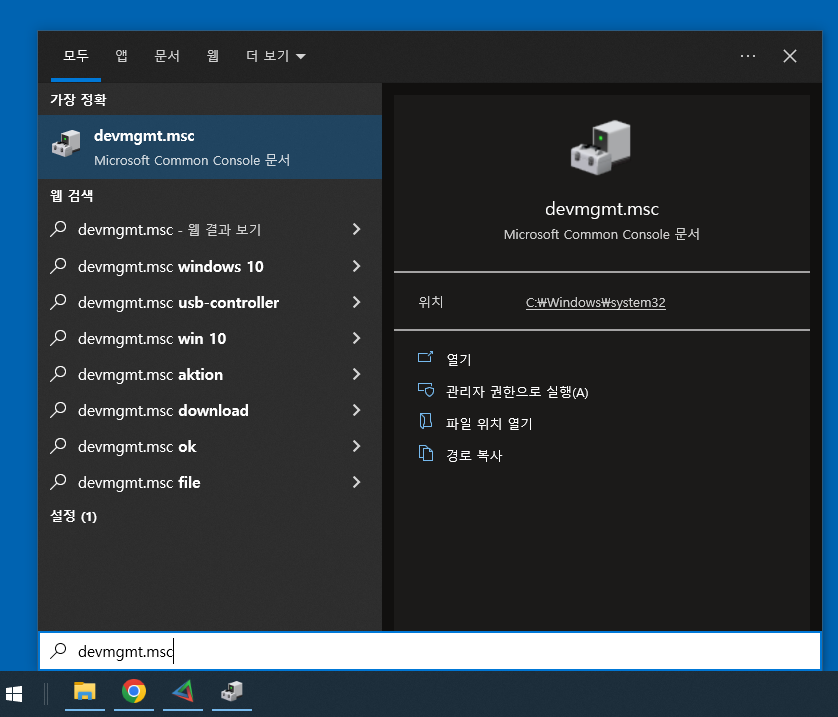Choose 관리자 권한으로 실행(A)

click(517, 392)
